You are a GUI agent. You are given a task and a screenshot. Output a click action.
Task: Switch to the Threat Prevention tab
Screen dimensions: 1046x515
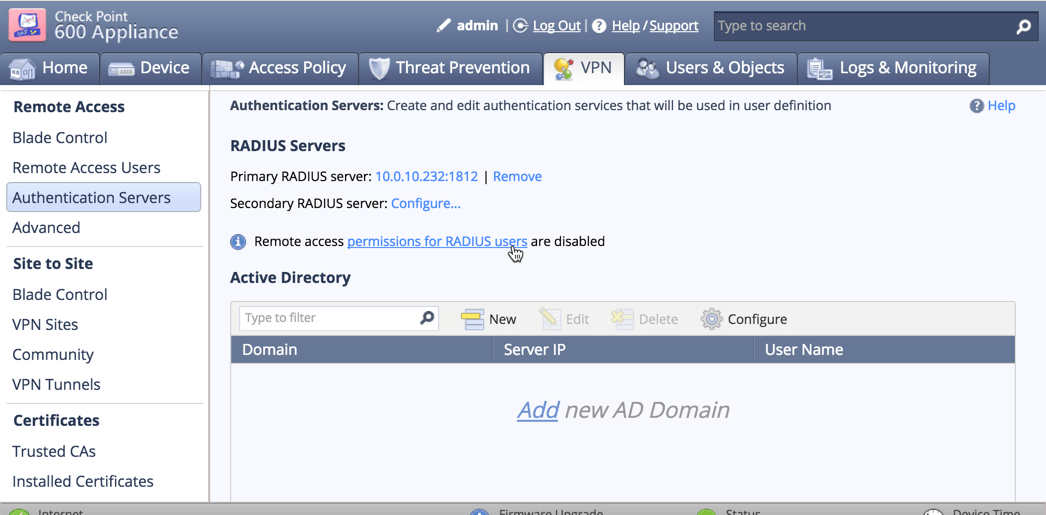coord(449,68)
